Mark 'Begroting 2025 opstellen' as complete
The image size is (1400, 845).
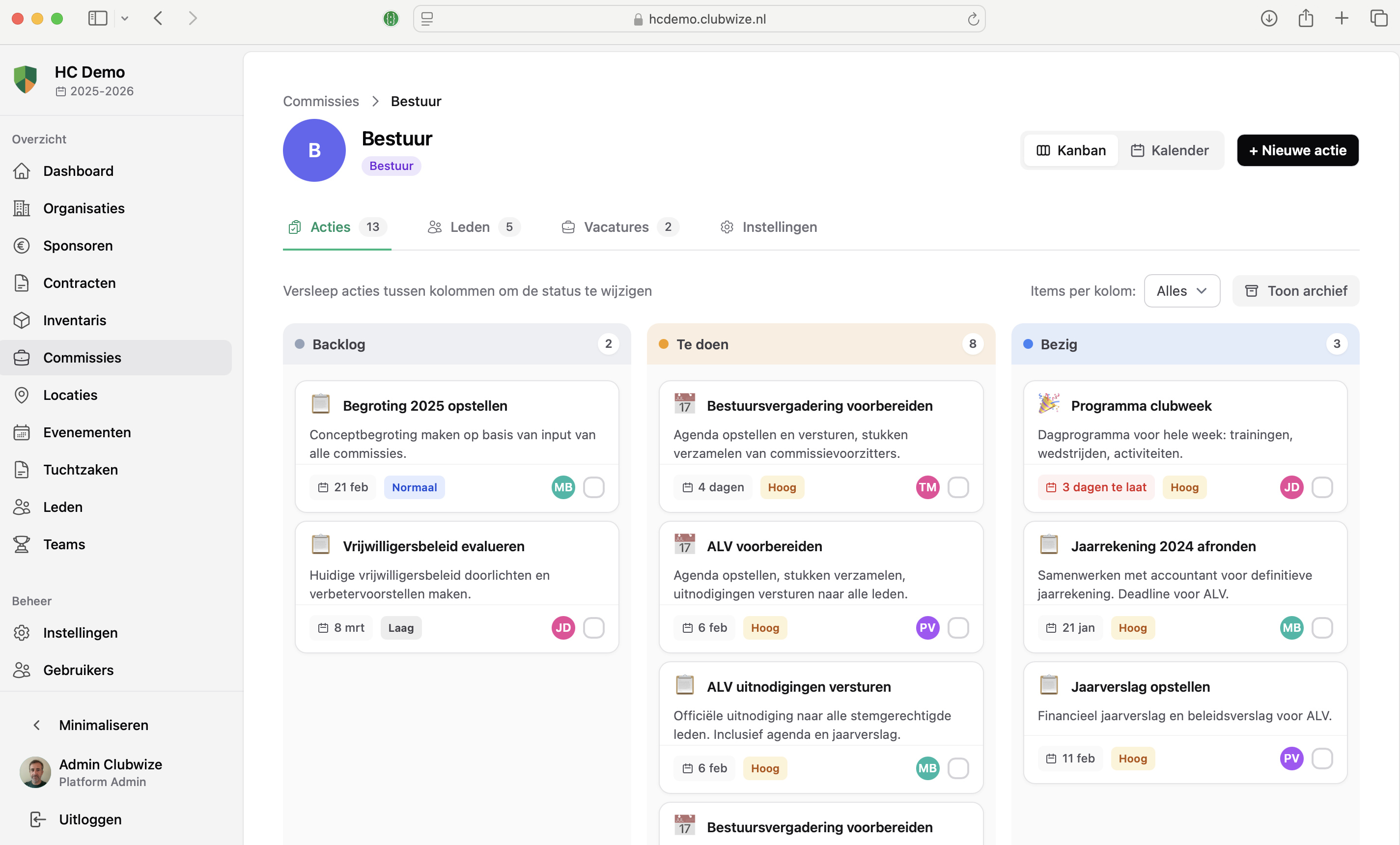594,487
